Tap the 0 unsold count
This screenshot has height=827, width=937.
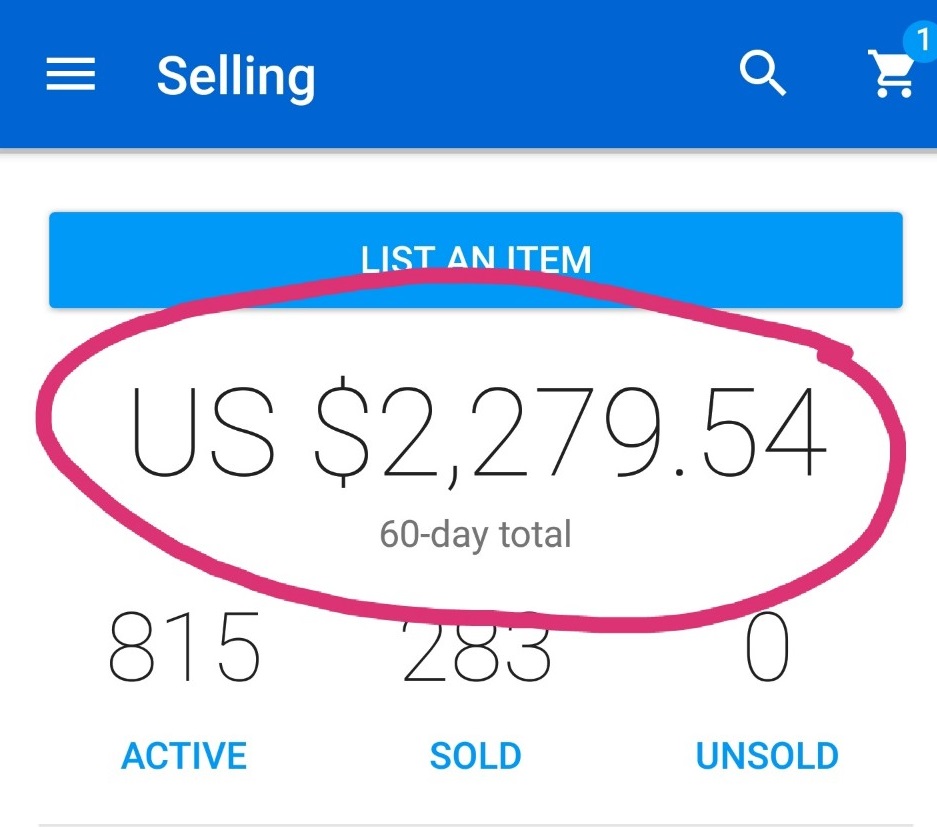[767, 648]
